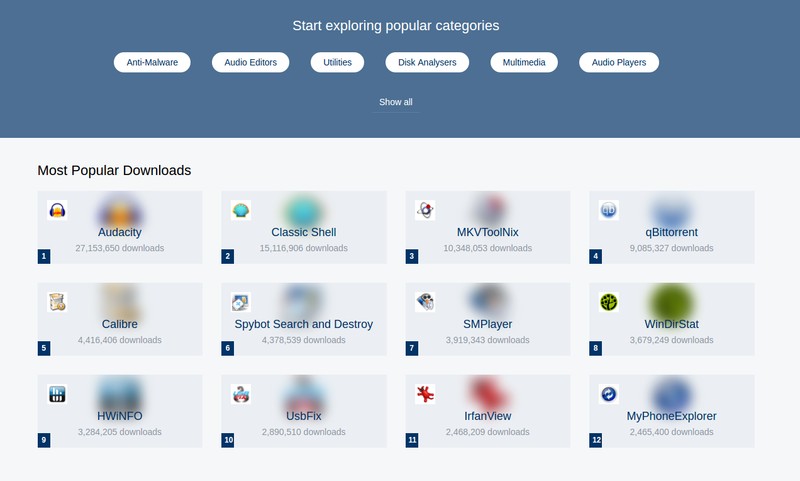Click '3,919,343 downloads' text
This screenshot has width=800, height=481.
pos(488,340)
